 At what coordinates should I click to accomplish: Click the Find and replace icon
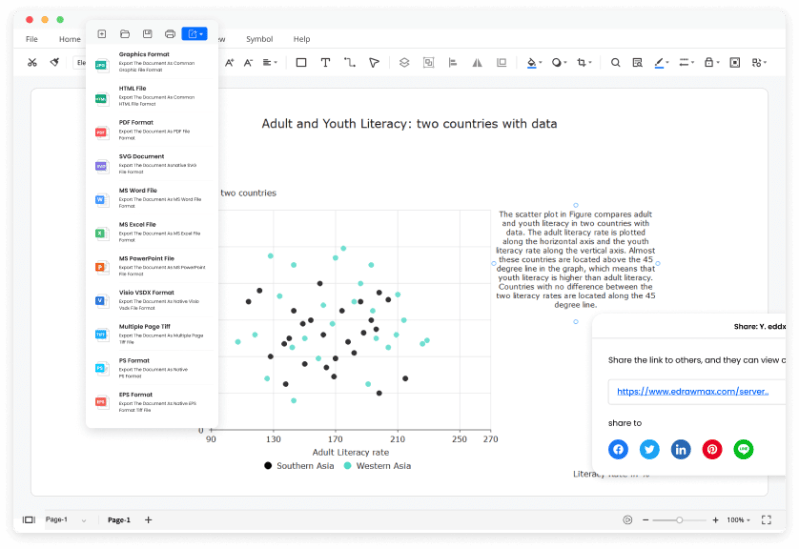(x=637, y=63)
